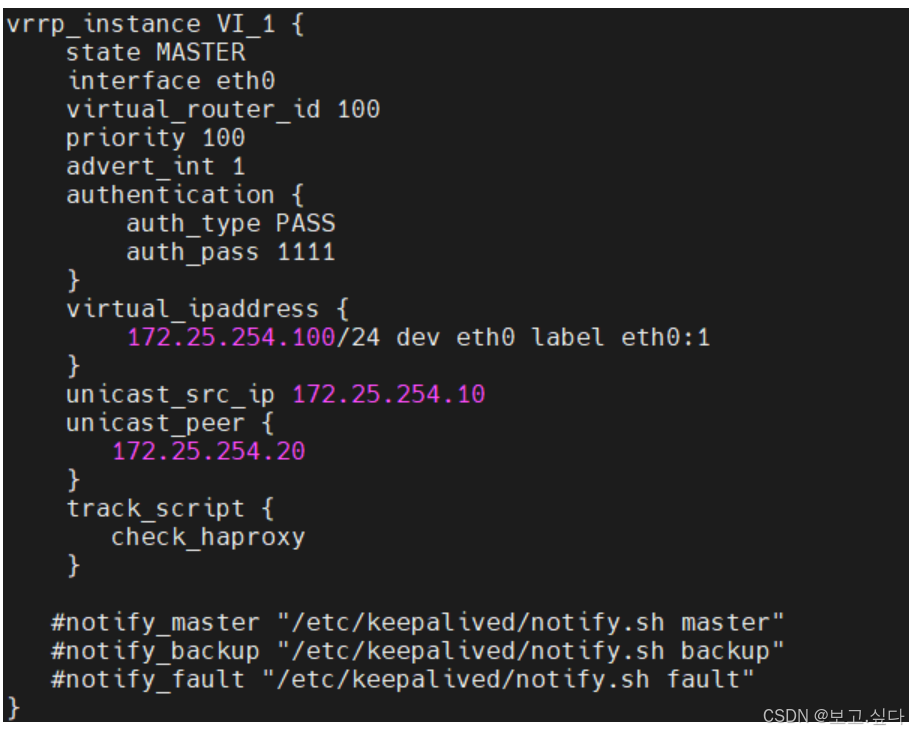Click the priority 100 line
Image resolution: width=909 pixels, height=732 pixels.
[x=155, y=139]
